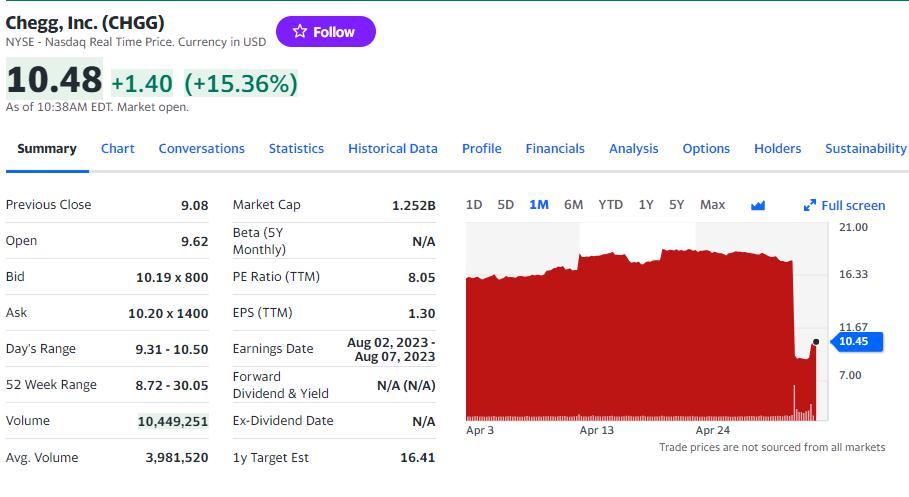This screenshot has height=497, width=909.
Task: Open the Holders tab
Action: [777, 148]
